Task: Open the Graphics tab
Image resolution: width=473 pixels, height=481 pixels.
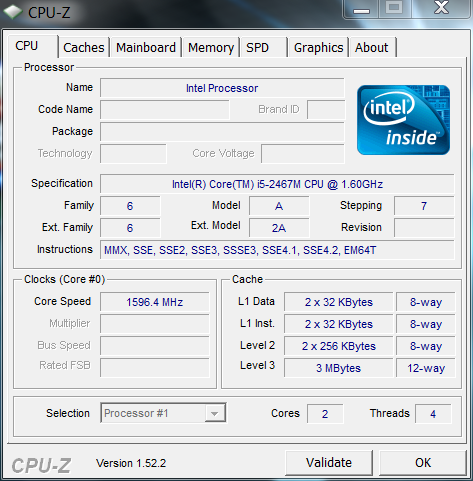Action: click(x=318, y=47)
